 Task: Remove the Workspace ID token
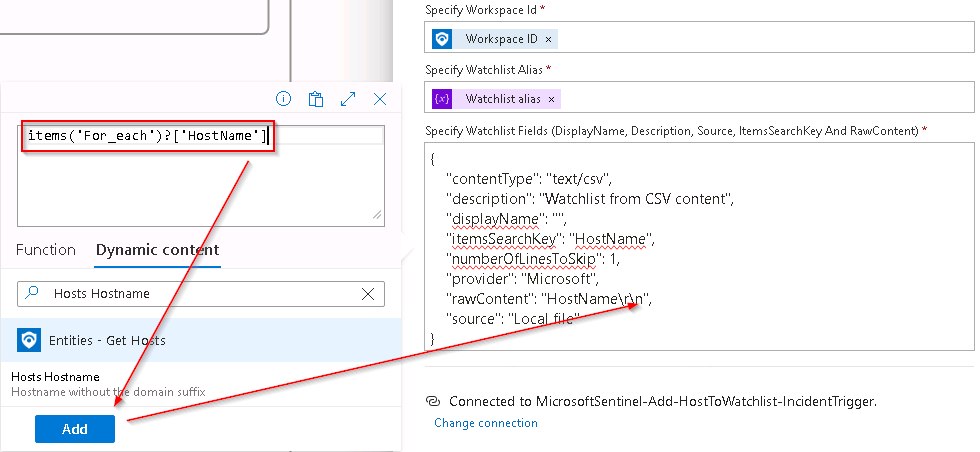[x=548, y=39]
